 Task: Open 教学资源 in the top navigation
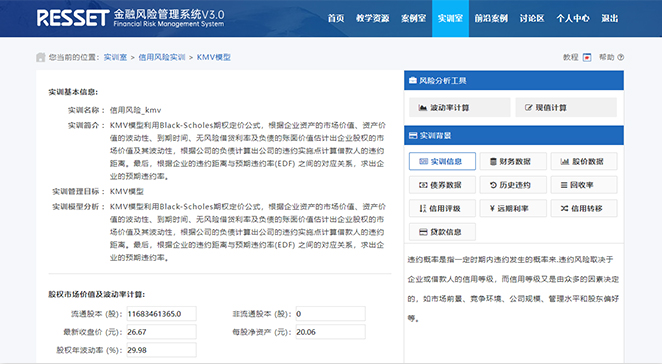pyautogui.click(x=372, y=18)
